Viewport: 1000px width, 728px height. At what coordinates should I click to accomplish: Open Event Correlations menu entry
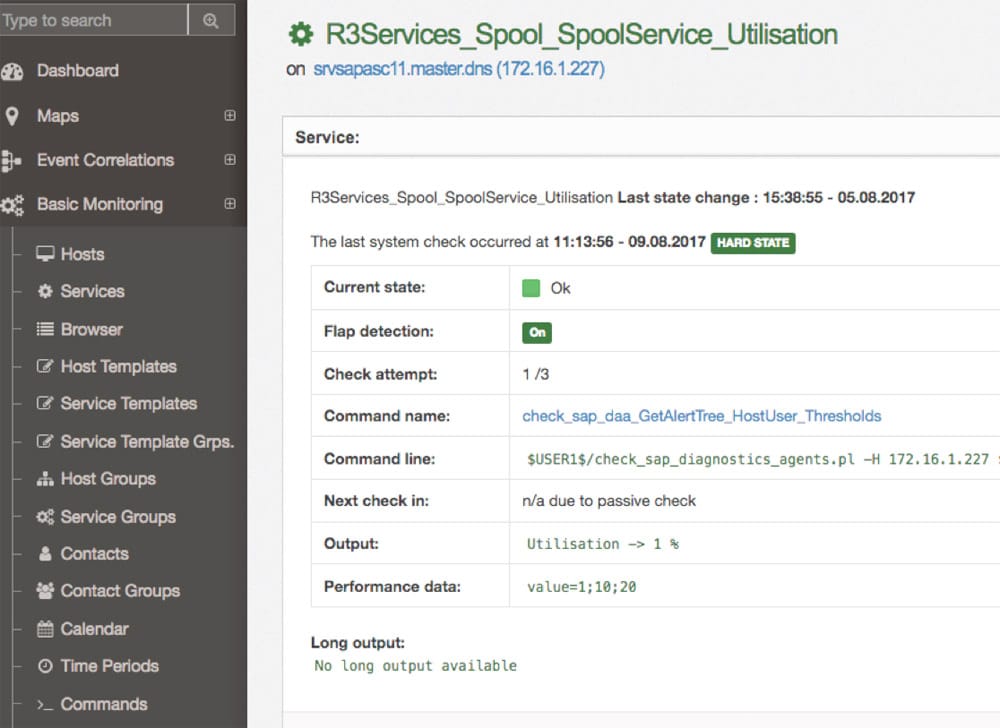(x=105, y=160)
